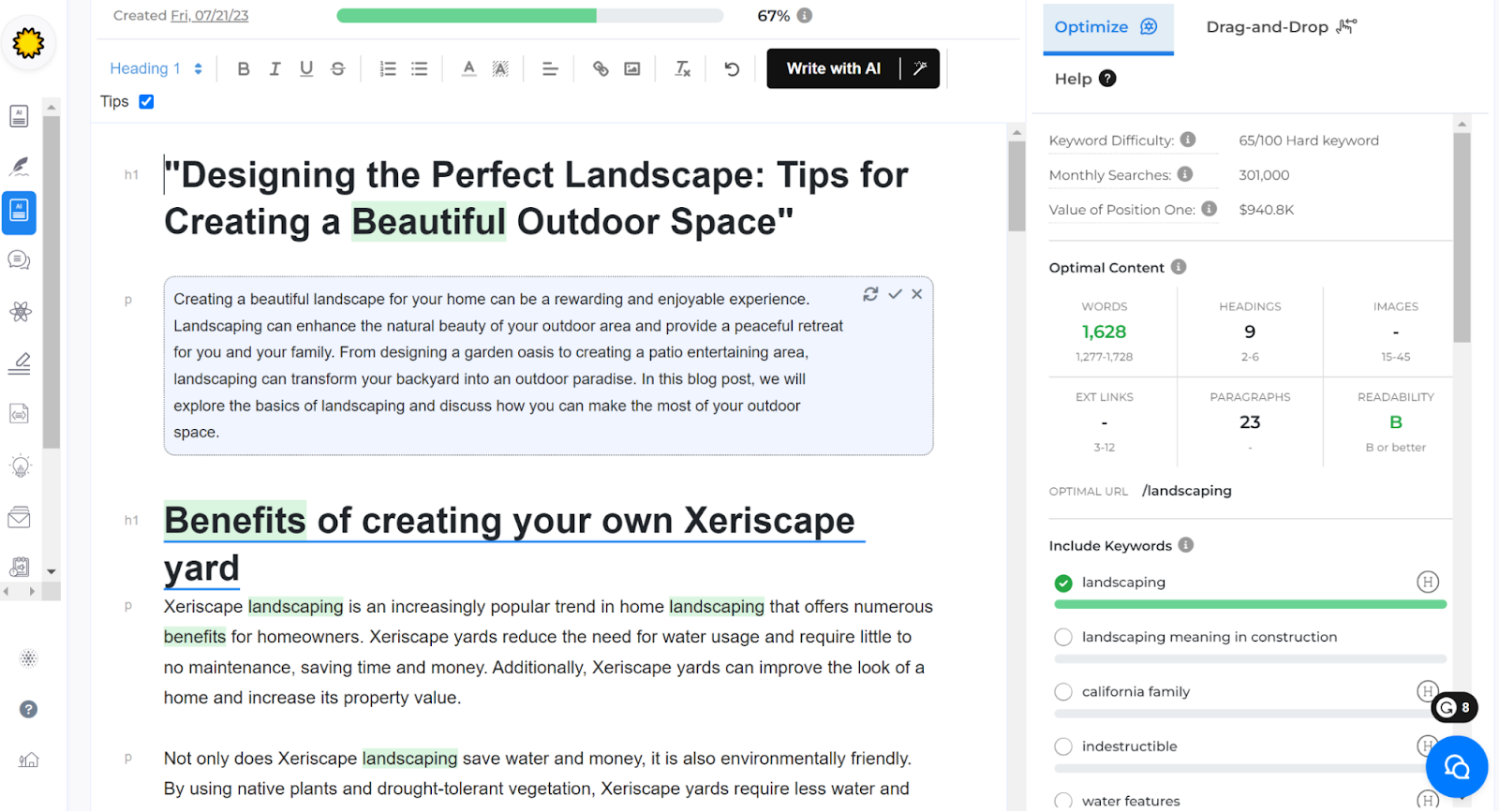Regenerate the AI-generated paragraph

click(870, 294)
